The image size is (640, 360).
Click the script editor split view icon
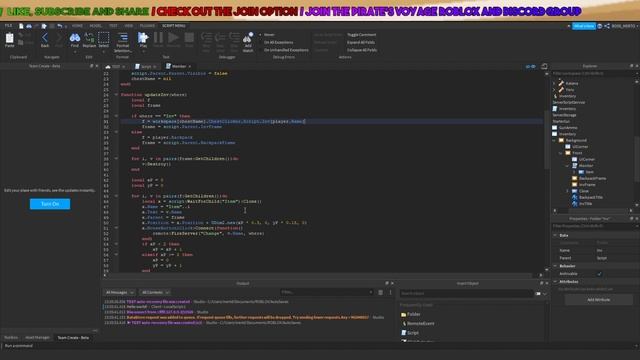point(544,66)
